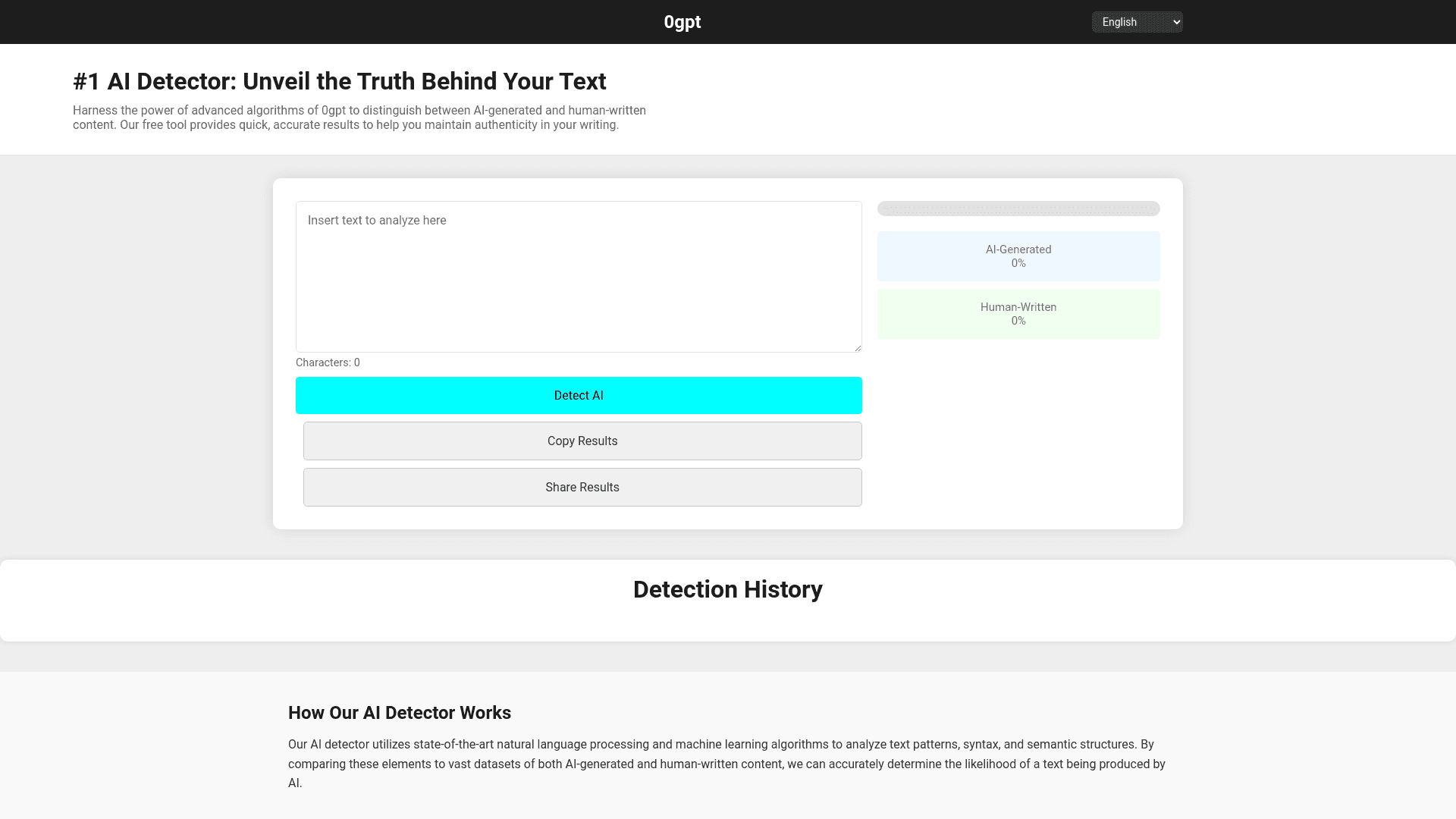Click the Detection History heading
Viewport: 1456px width, 819px height.
(727, 589)
